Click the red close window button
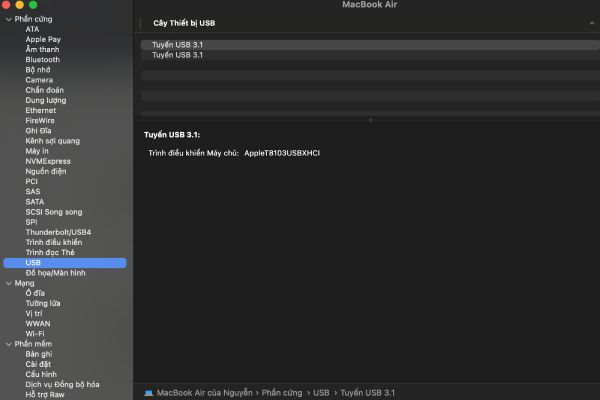 6,5
